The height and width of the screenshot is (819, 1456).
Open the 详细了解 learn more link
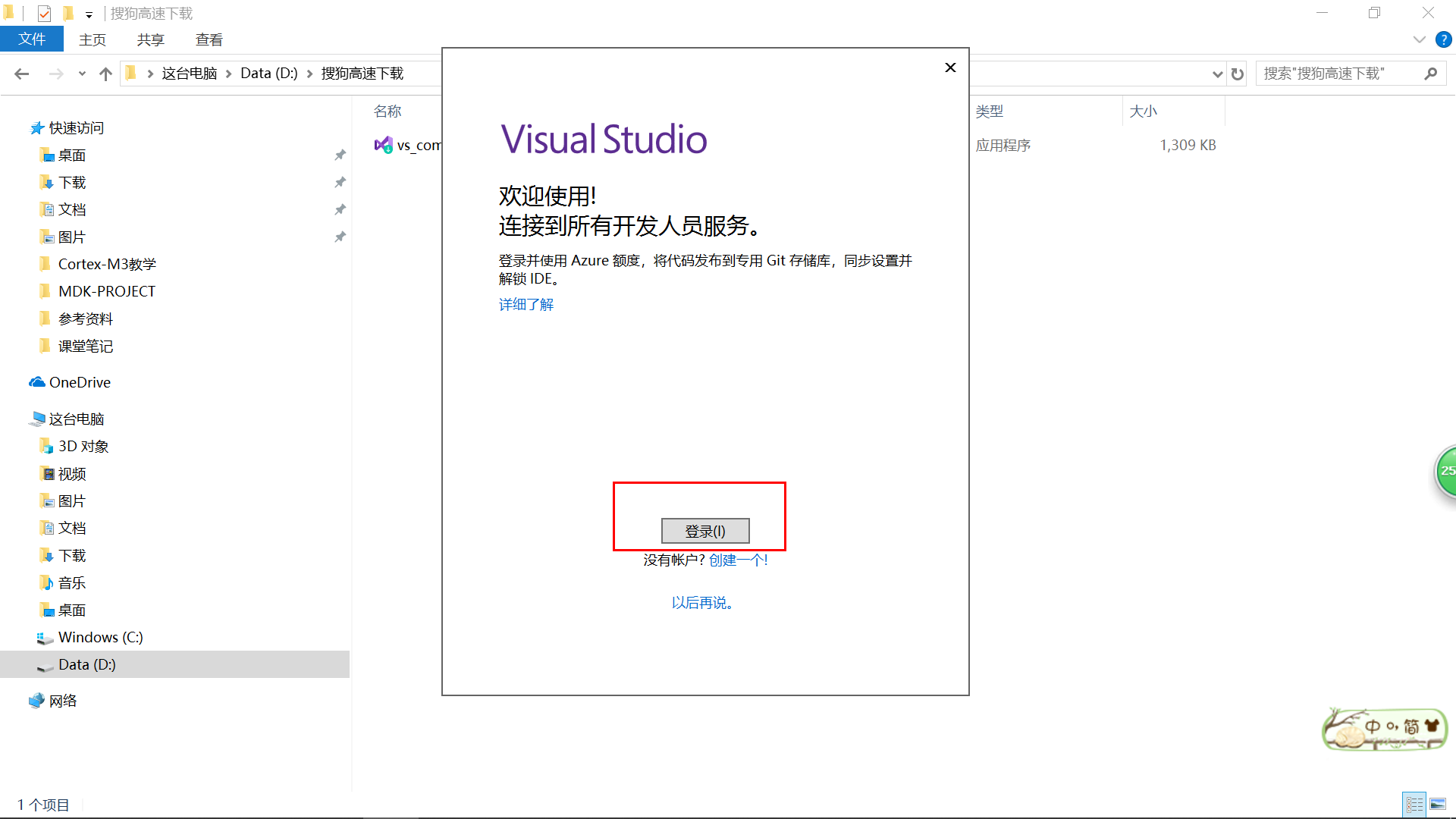click(x=526, y=304)
